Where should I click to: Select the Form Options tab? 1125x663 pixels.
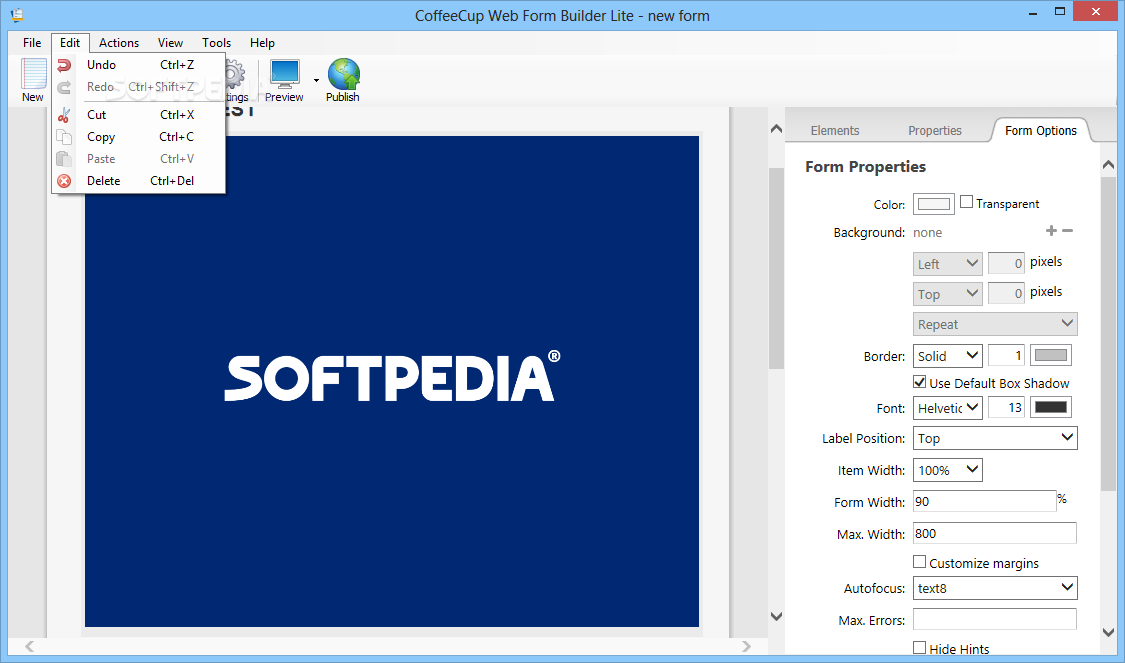[x=1040, y=131]
